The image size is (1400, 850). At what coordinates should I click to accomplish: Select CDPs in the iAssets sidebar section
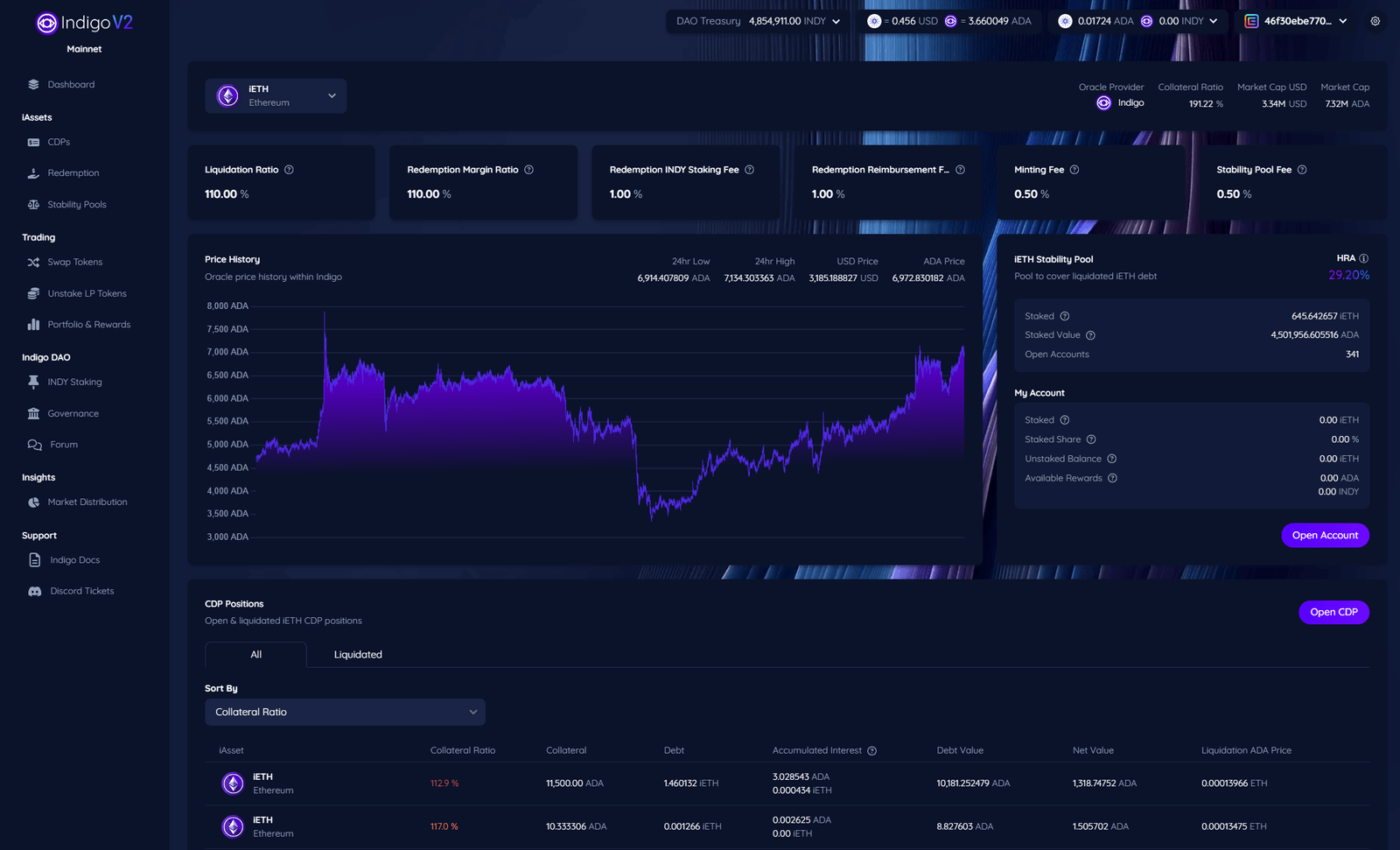pos(58,141)
